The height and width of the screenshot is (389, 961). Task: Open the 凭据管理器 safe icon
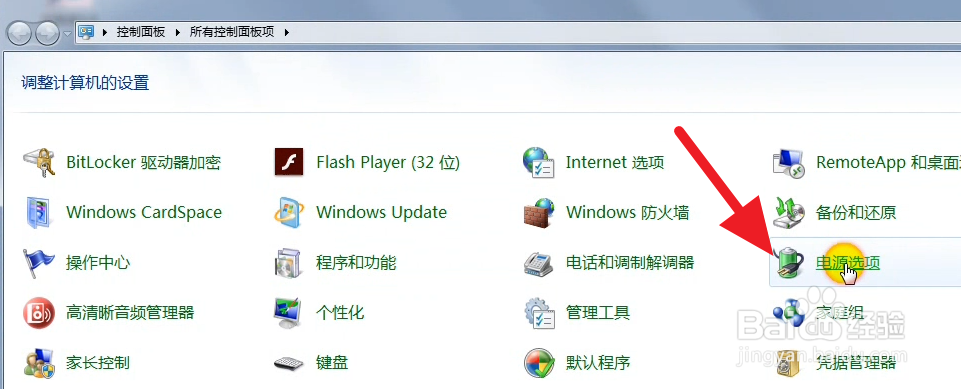pos(788,363)
